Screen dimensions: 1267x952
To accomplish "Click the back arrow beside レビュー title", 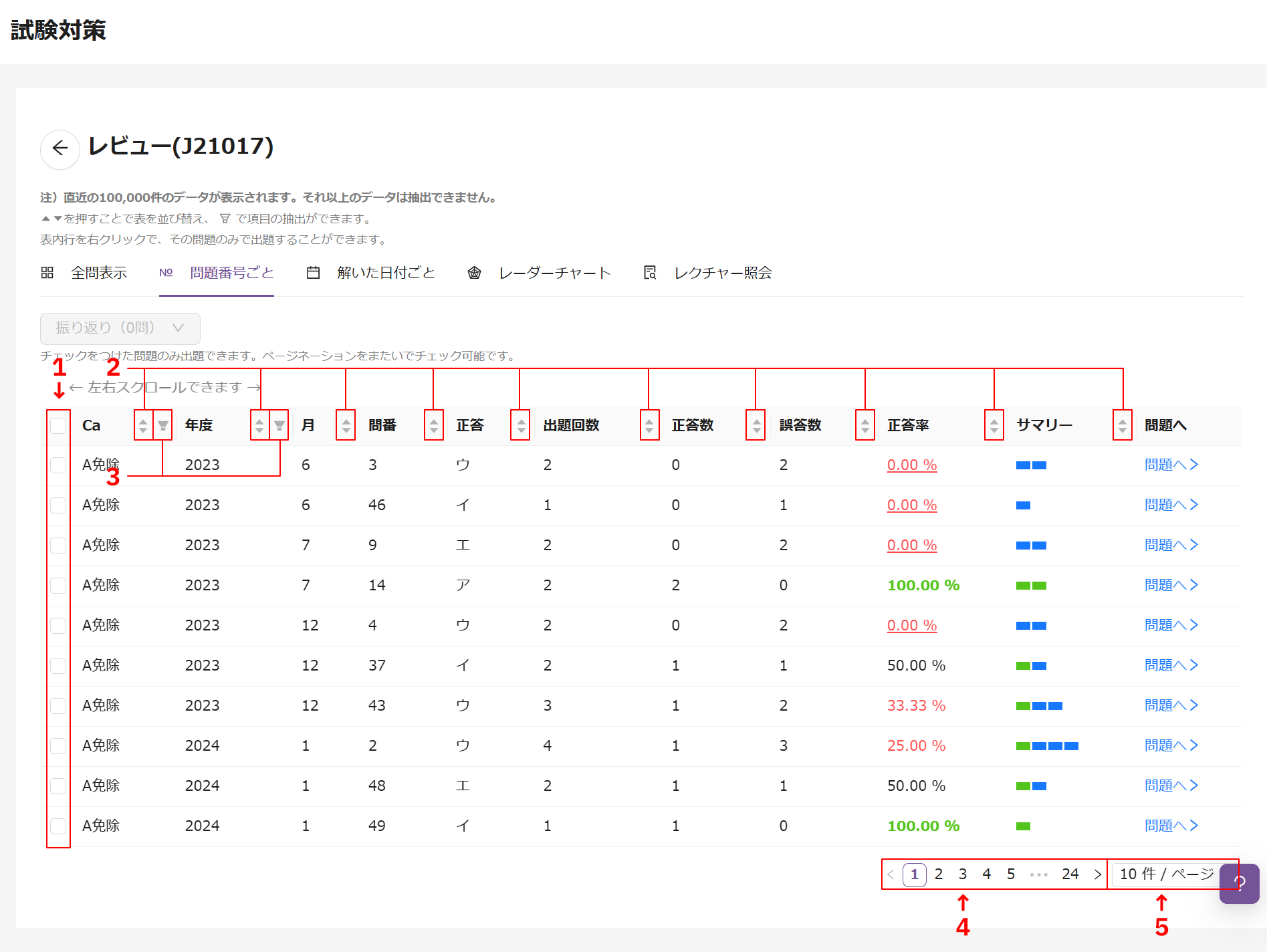I will [x=60, y=148].
